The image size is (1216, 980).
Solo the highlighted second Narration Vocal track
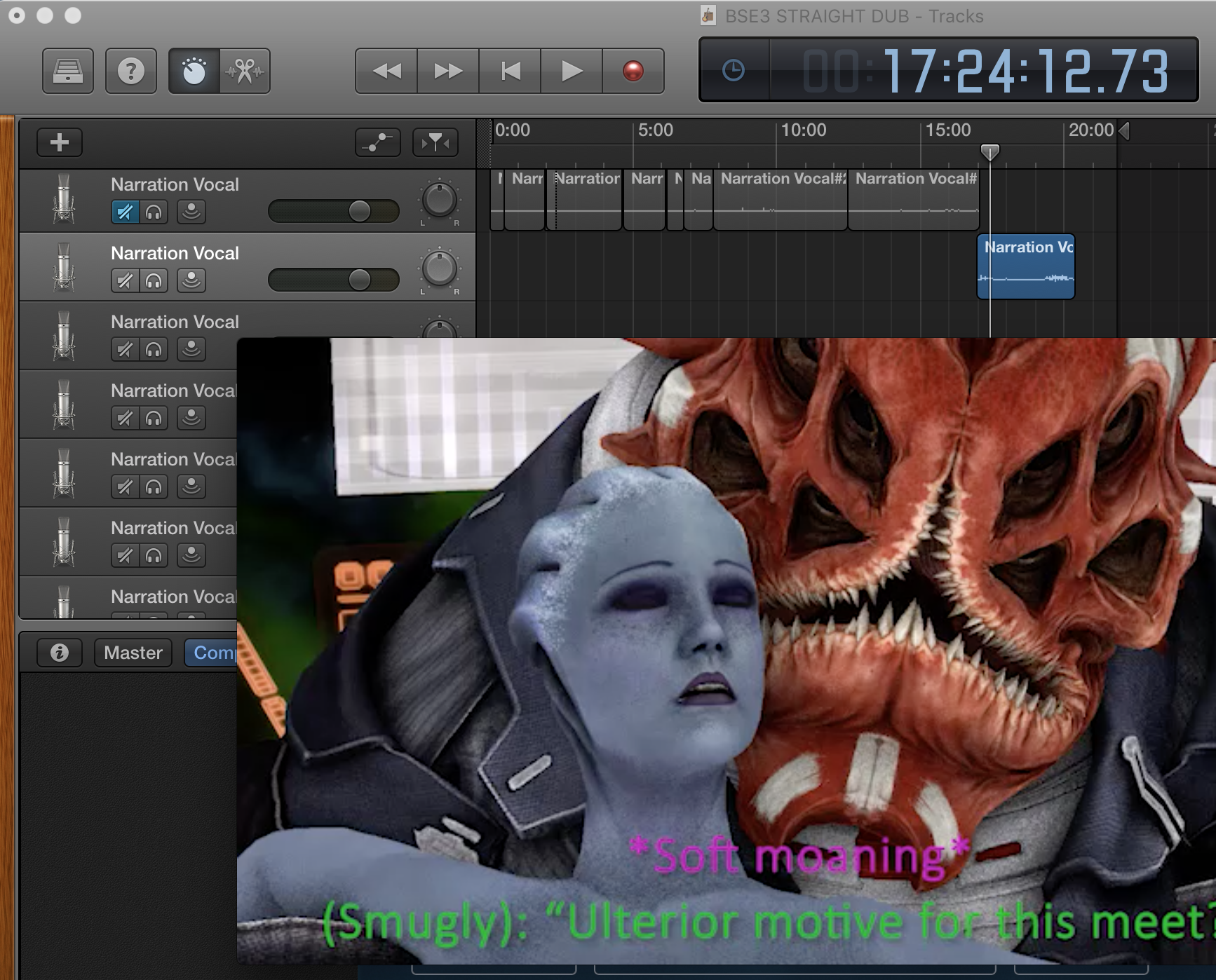154,280
